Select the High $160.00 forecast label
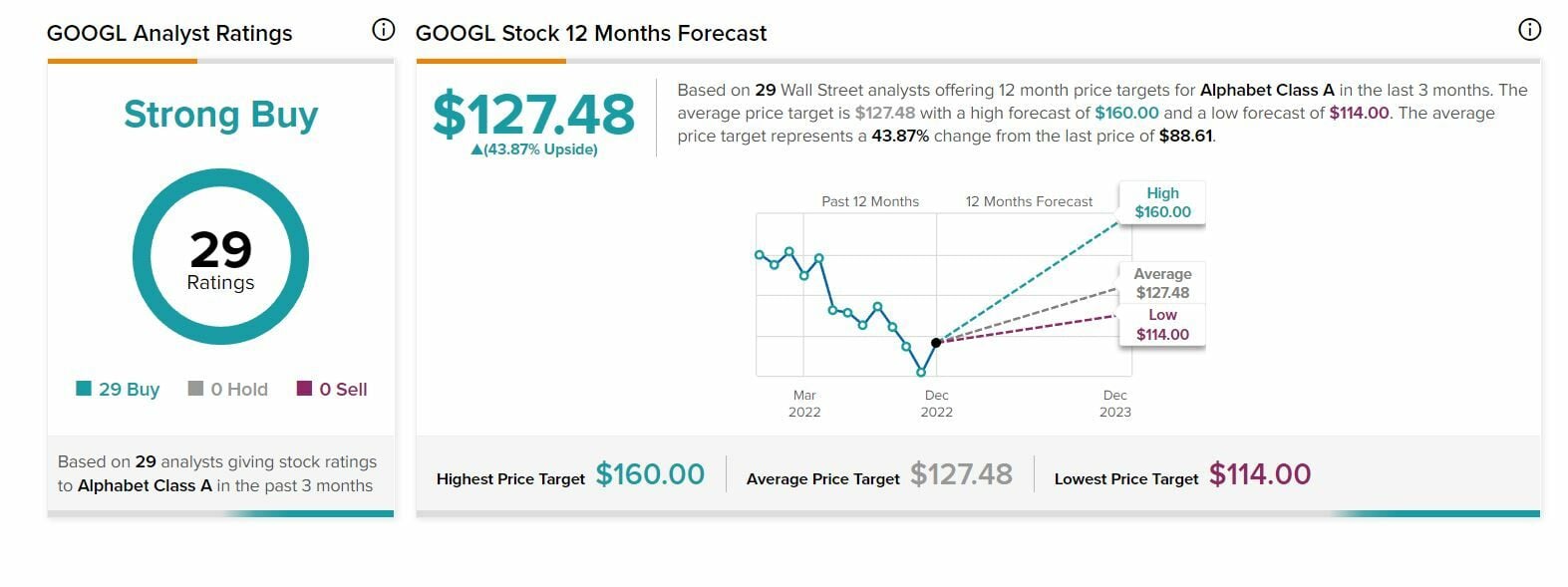The width and height of the screenshot is (1568, 587). [1162, 203]
